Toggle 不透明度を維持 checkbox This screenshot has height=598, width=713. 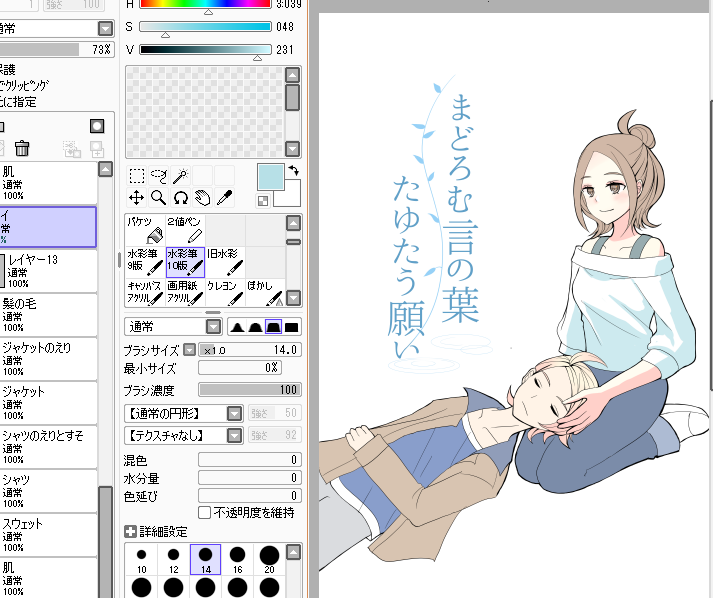click(x=205, y=513)
